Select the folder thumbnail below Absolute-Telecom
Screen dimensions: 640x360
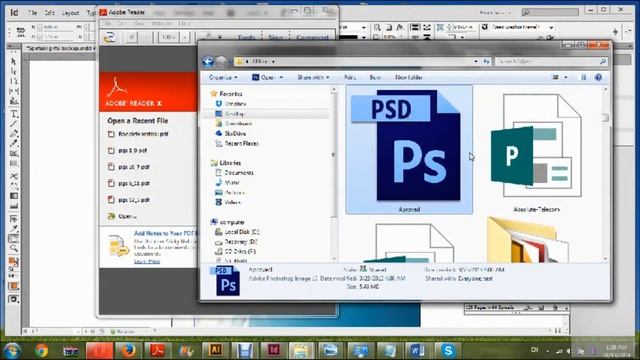click(527, 241)
